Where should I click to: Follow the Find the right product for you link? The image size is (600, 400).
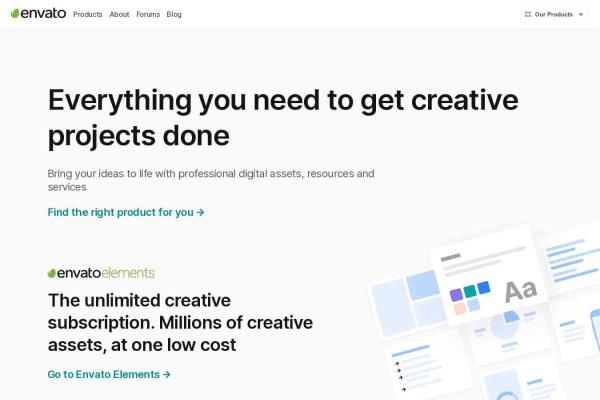(x=126, y=212)
